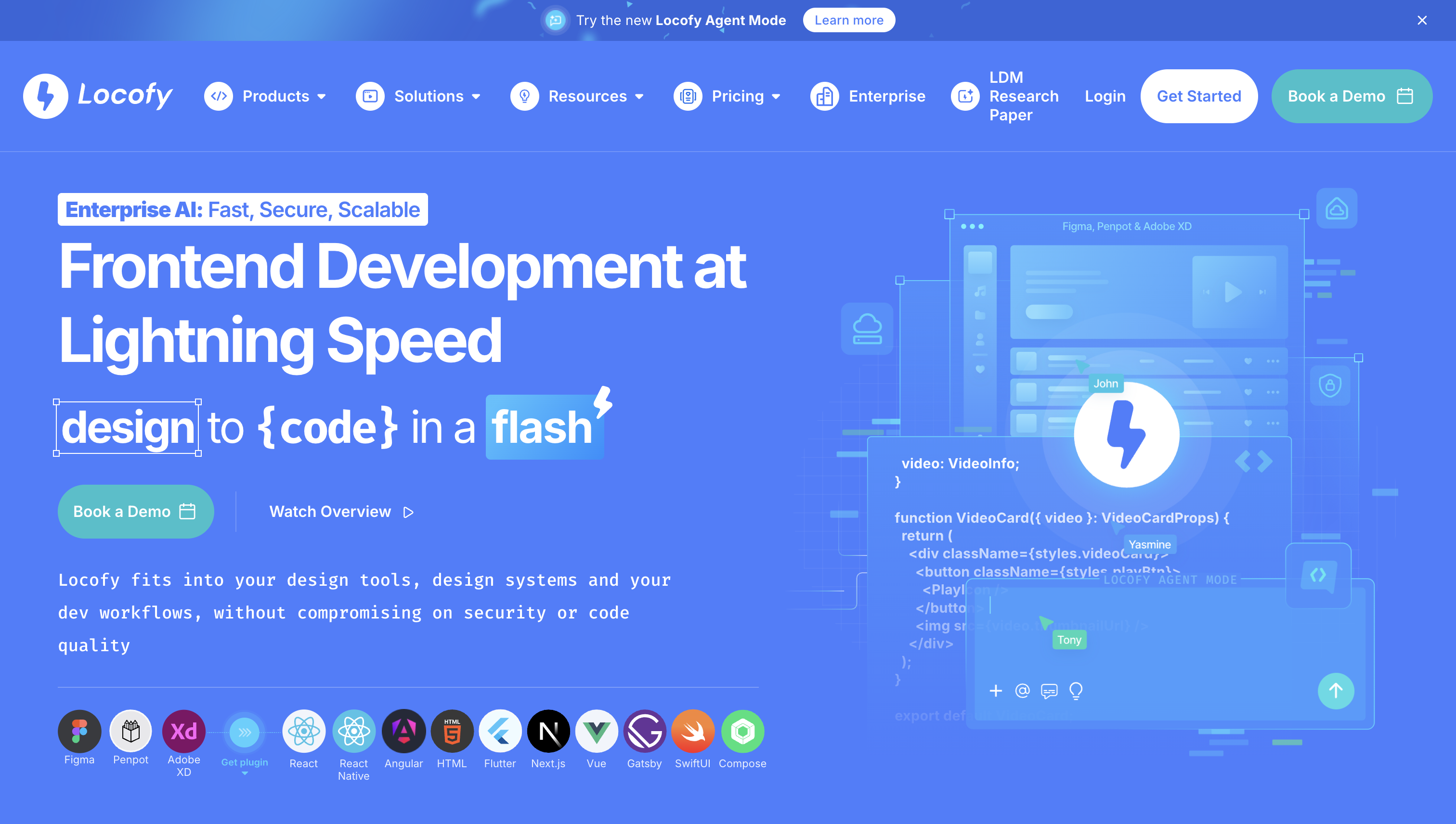Click the Gatsby icon
Viewport: 1456px width, 824px height.
tap(644, 731)
